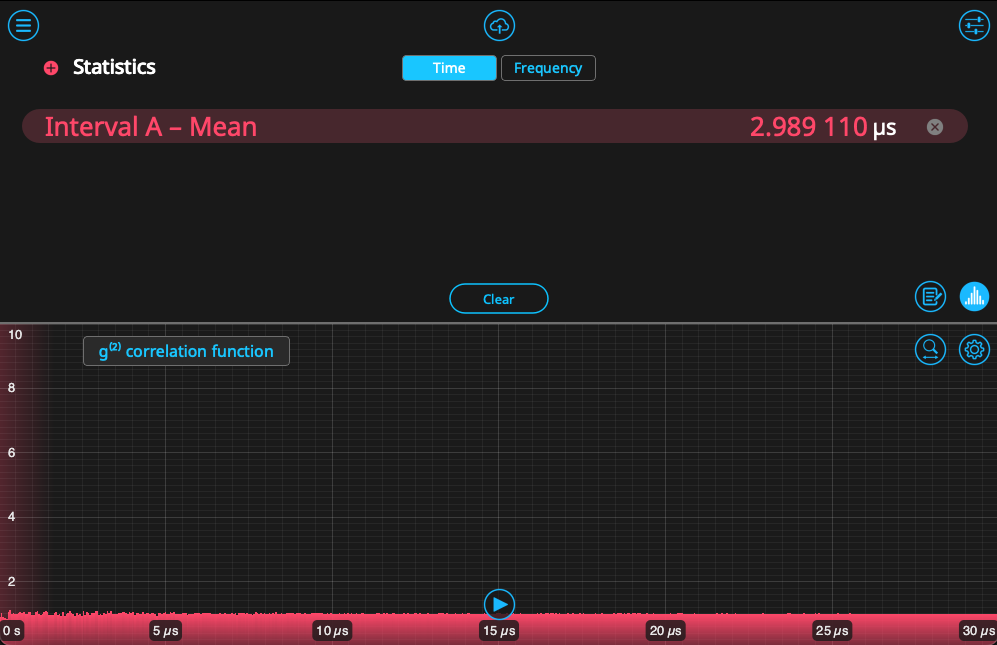The image size is (997, 645).
Task: Switch to the Time tab
Action: coord(449,68)
